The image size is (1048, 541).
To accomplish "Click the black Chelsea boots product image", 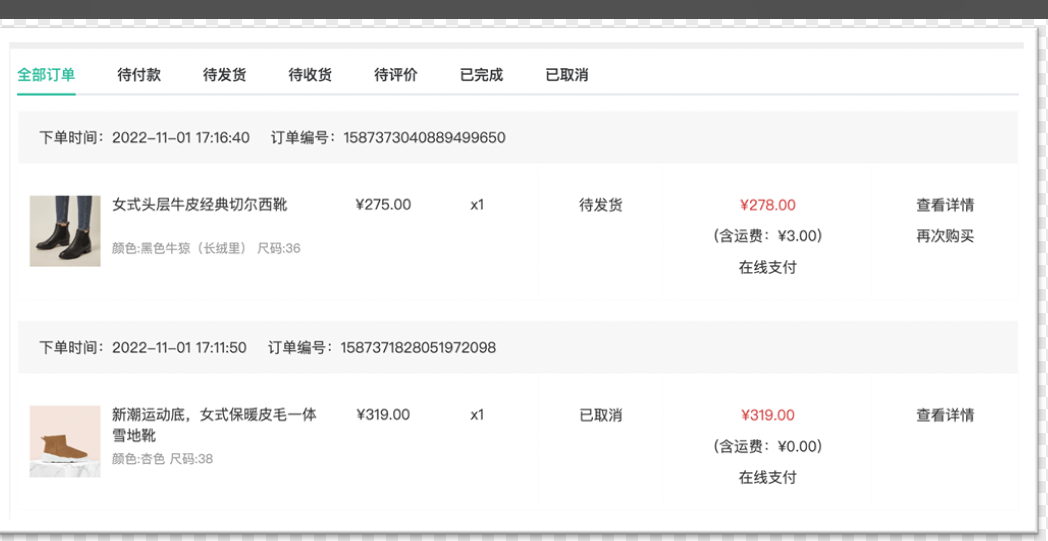I will (x=65, y=230).
